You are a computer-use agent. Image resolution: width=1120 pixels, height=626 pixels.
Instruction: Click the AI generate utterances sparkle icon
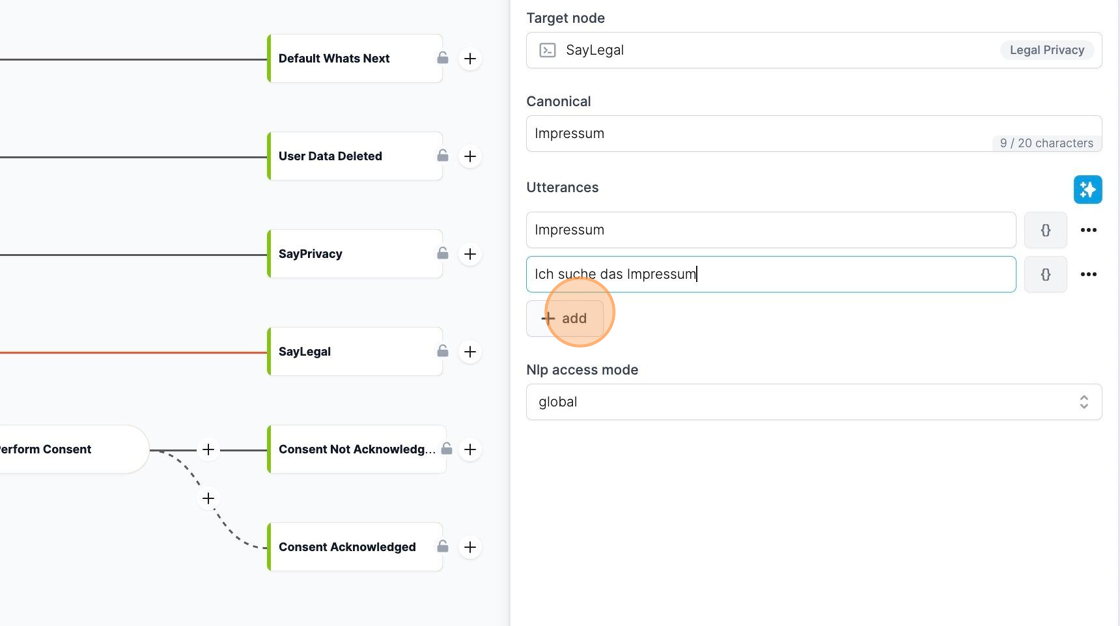[x=1087, y=189]
